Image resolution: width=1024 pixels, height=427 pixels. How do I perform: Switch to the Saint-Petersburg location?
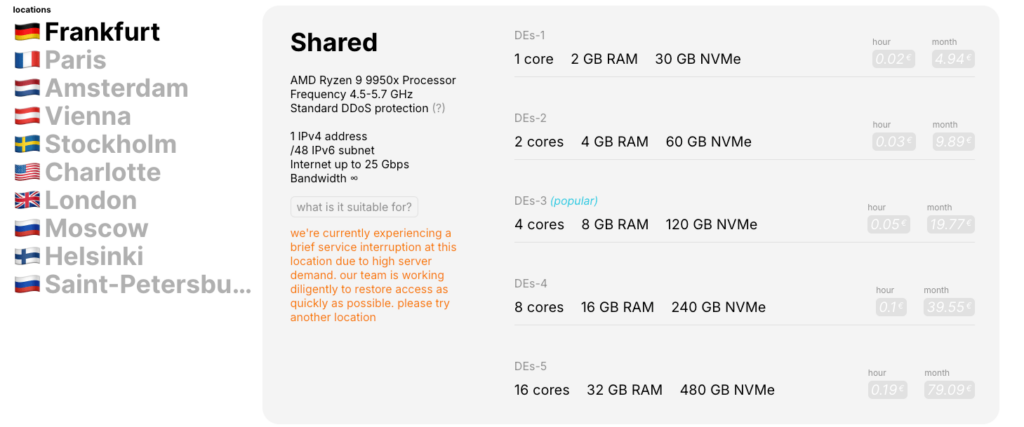[x=133, y=285]
